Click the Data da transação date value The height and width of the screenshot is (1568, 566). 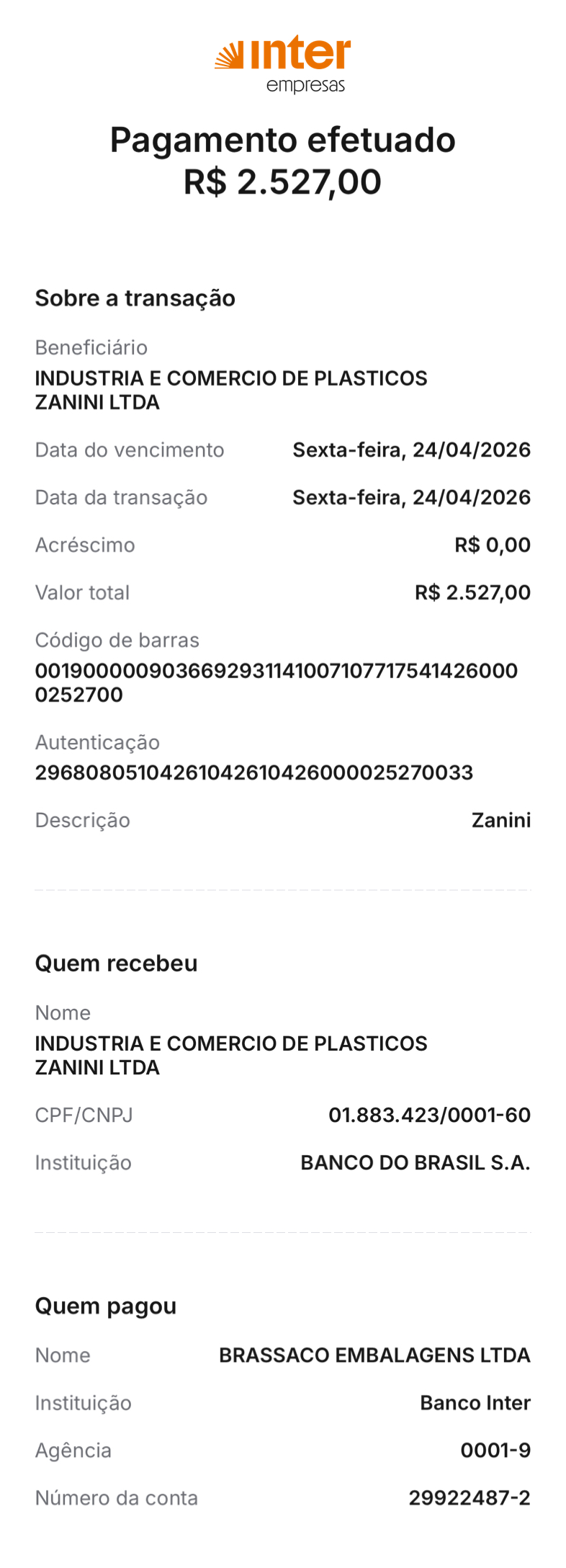click(411, 498)
